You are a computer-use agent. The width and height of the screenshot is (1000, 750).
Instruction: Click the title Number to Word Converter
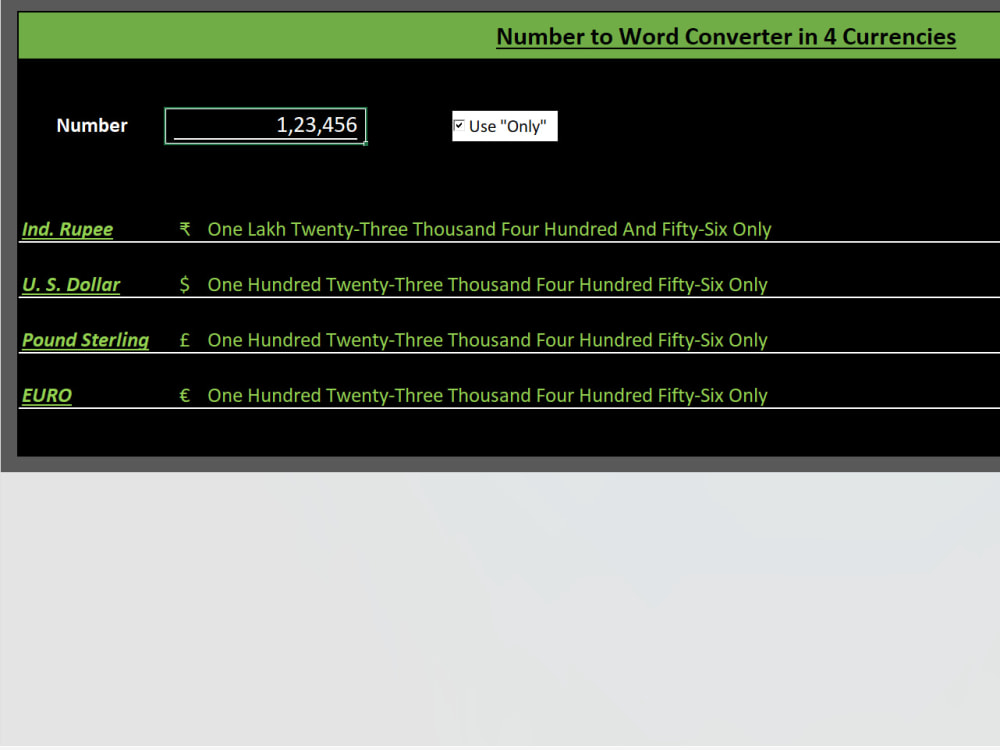coord(726,36)
